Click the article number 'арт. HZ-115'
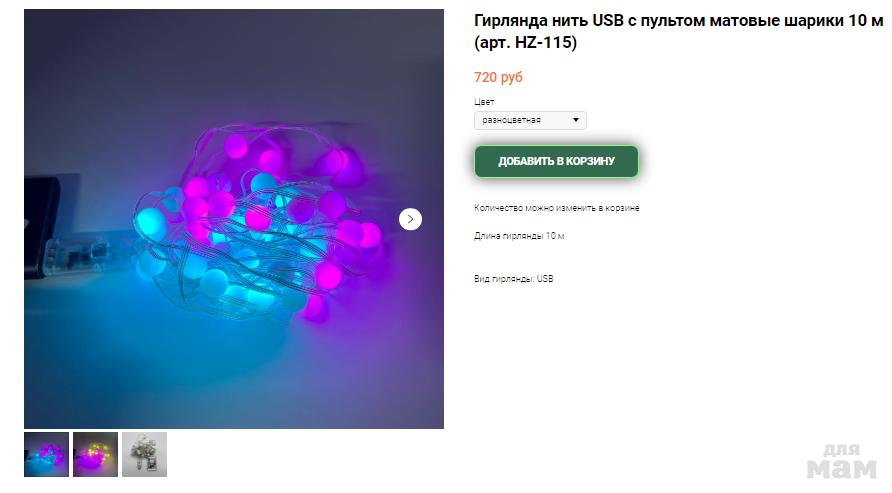The height and width of the screenshot is (493, 892). tap(525, 43)
